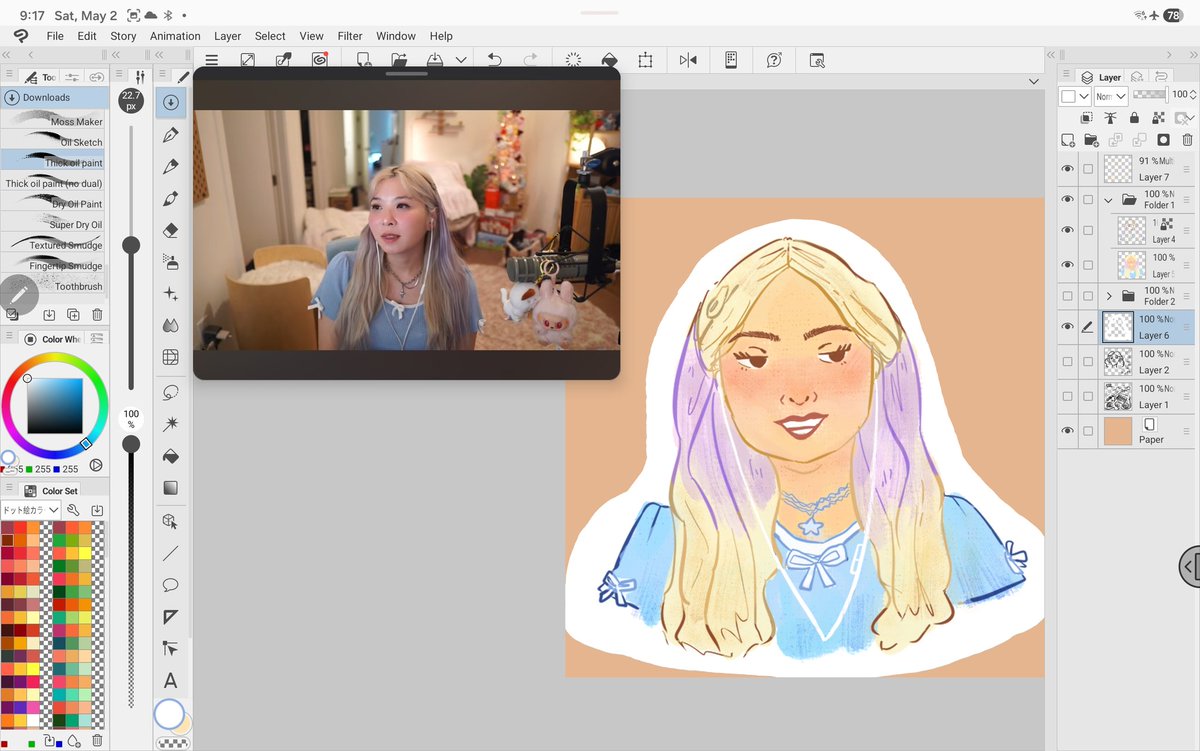Screen dimensions: 1200x751
Task: Hide Folder 1 using its eye icon
Action: pyautogui.click(x=1067, y=200)
